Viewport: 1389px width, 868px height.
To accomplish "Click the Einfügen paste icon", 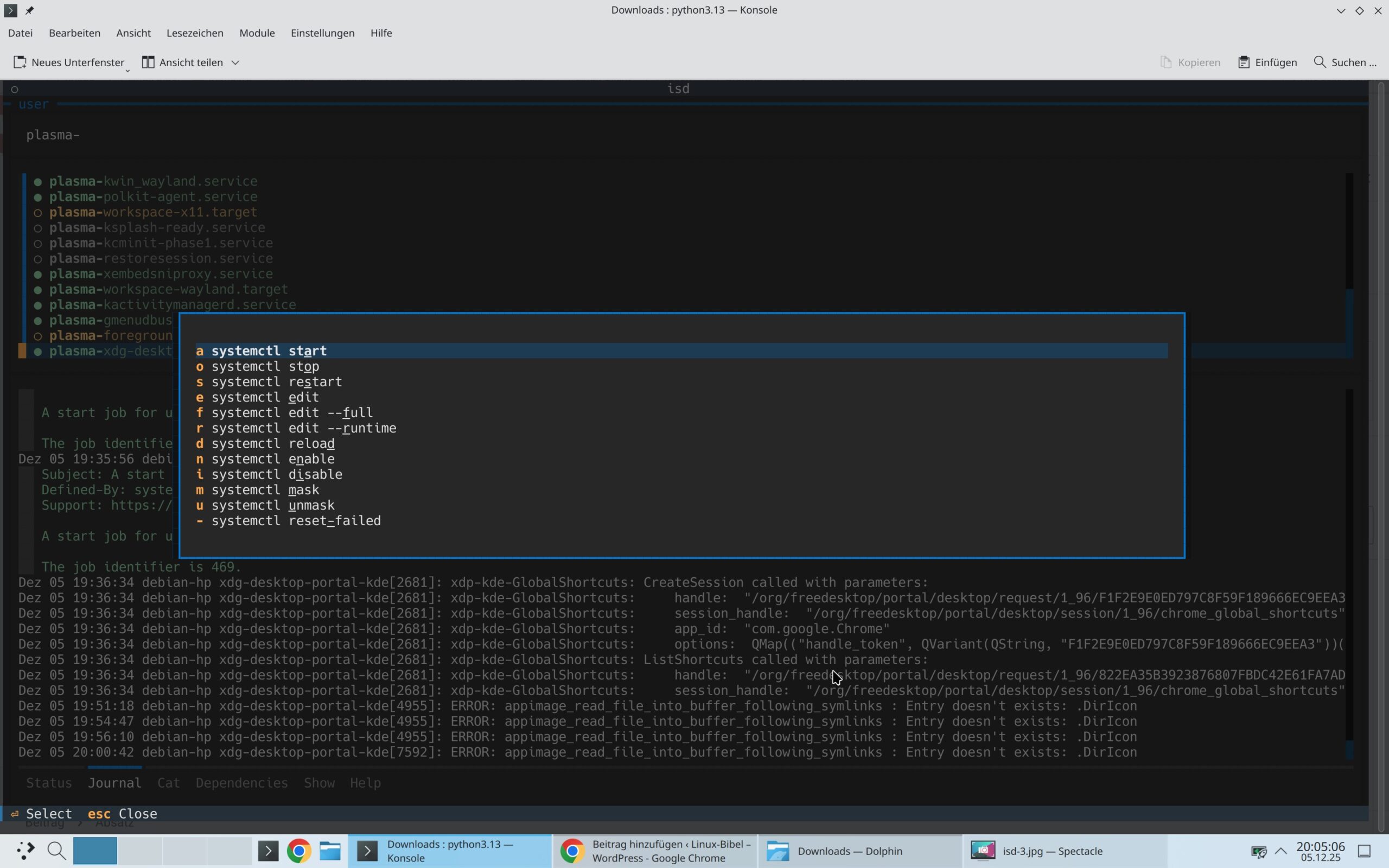I will [1243, 62].
